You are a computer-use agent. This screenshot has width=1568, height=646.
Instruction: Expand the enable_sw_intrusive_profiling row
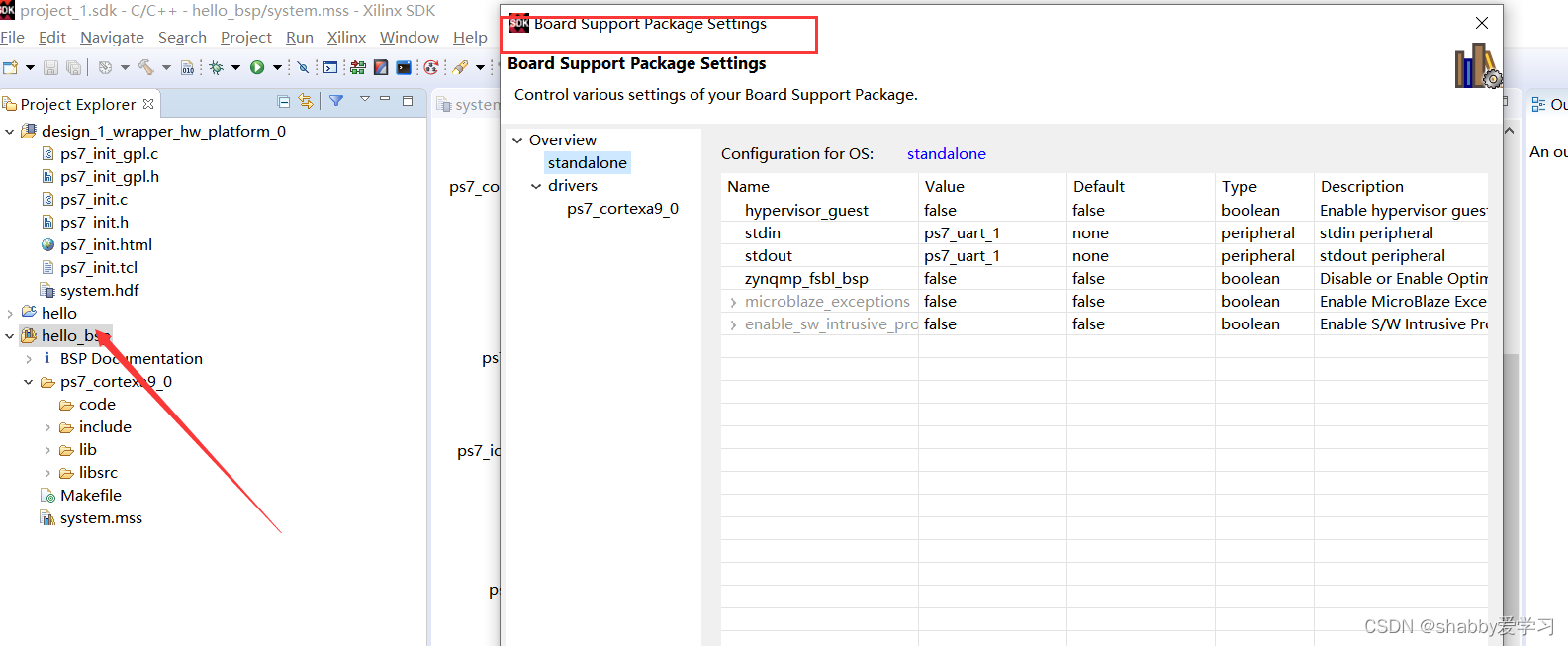733,324
